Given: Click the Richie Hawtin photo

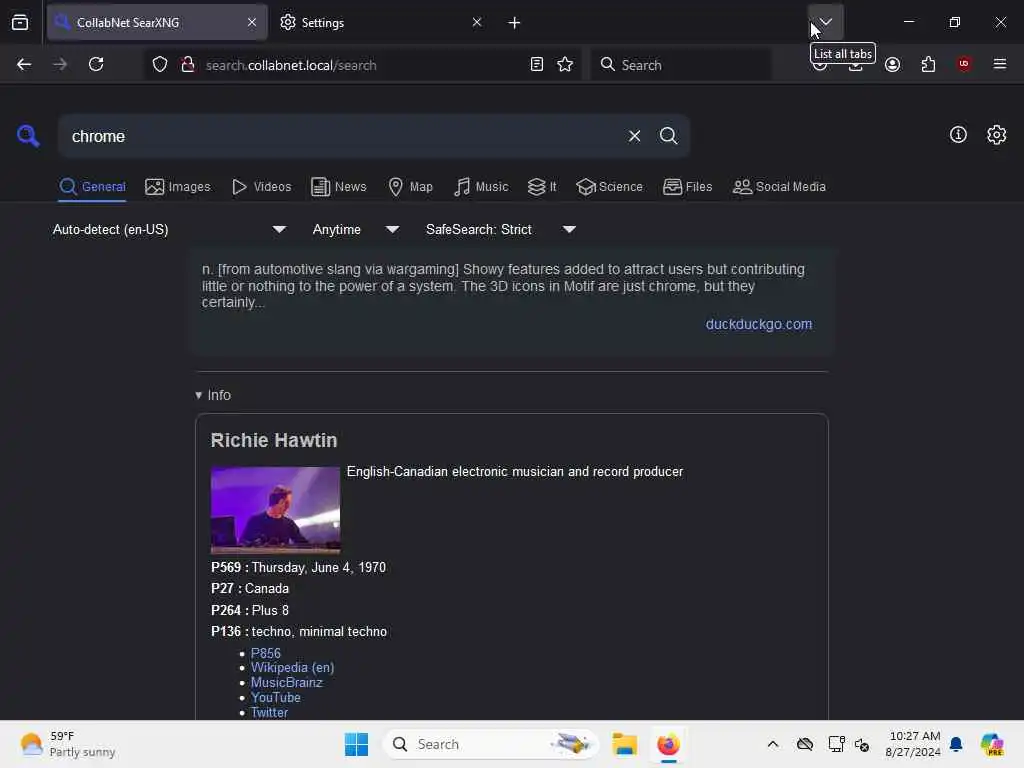Looking at the screenshot, I should pos(275,509).
